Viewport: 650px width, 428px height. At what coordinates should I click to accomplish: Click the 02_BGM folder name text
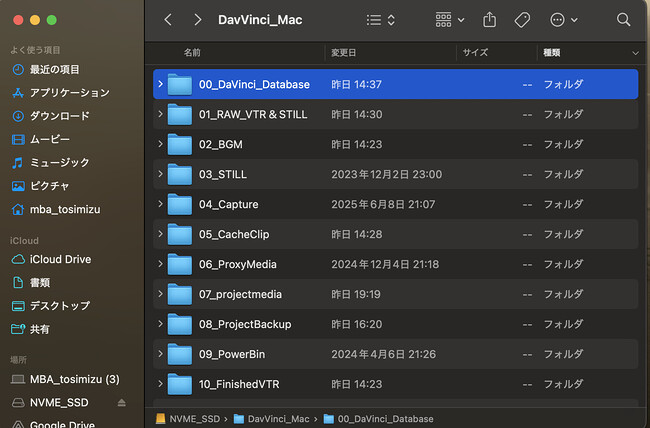coord(221,144)
